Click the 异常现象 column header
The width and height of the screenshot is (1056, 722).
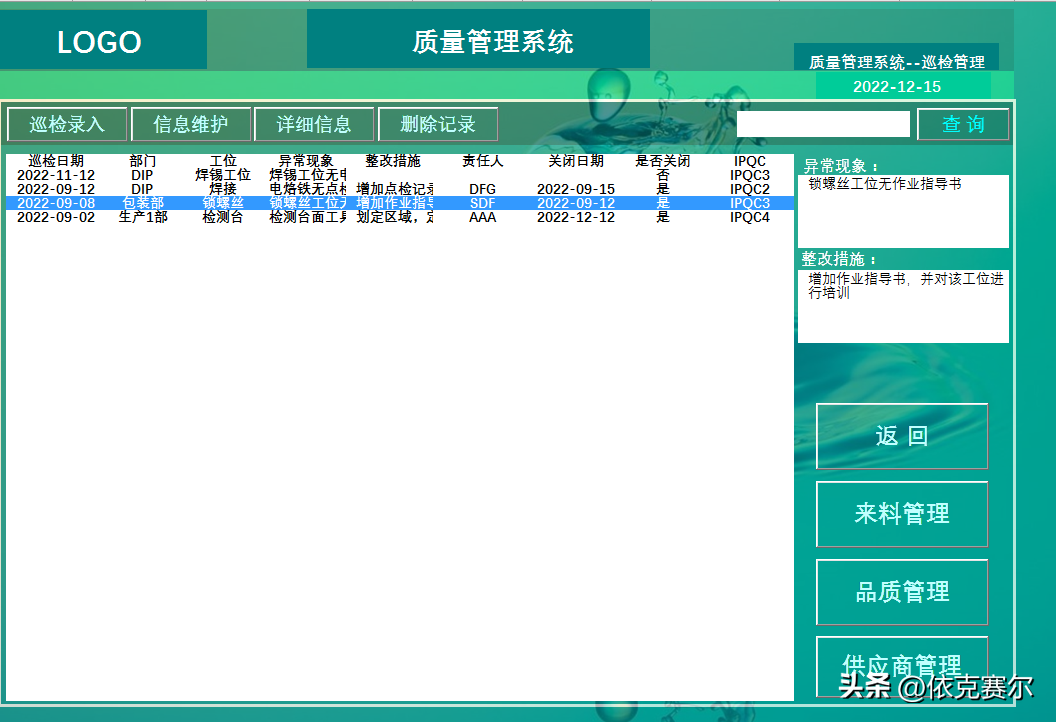[x=306, y=161]
